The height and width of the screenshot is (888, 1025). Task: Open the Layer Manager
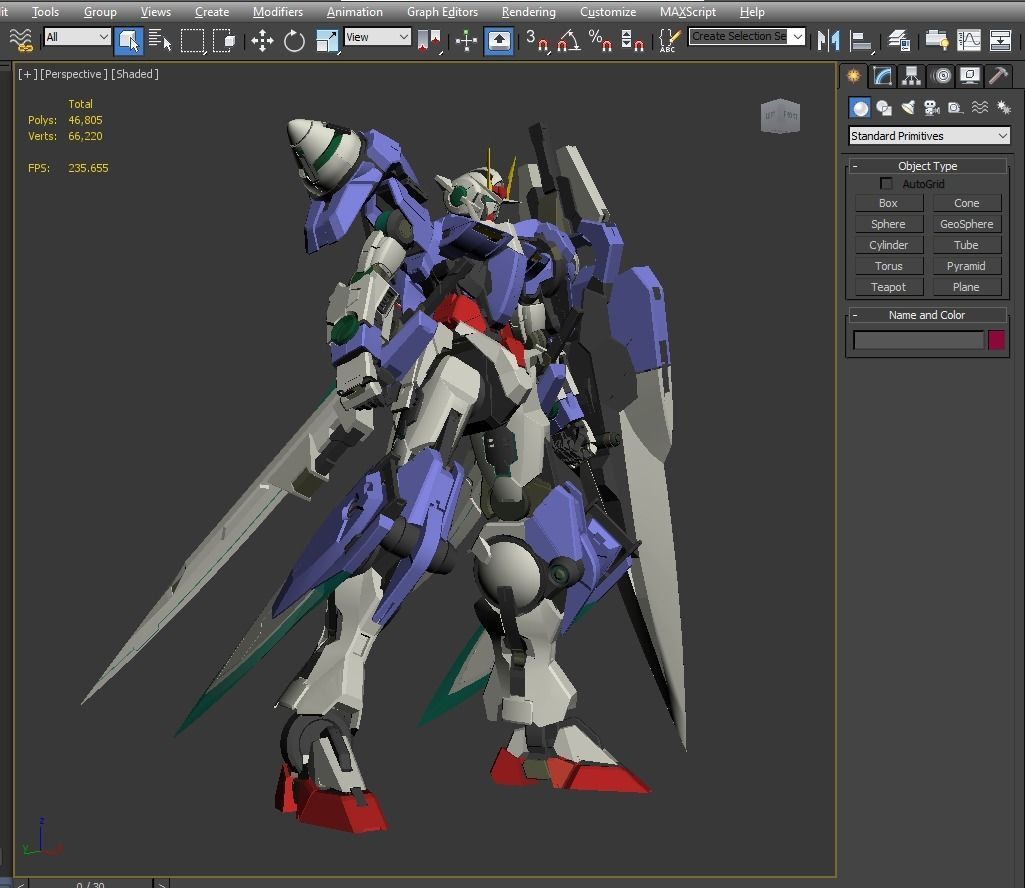click(x=899, y=41)
